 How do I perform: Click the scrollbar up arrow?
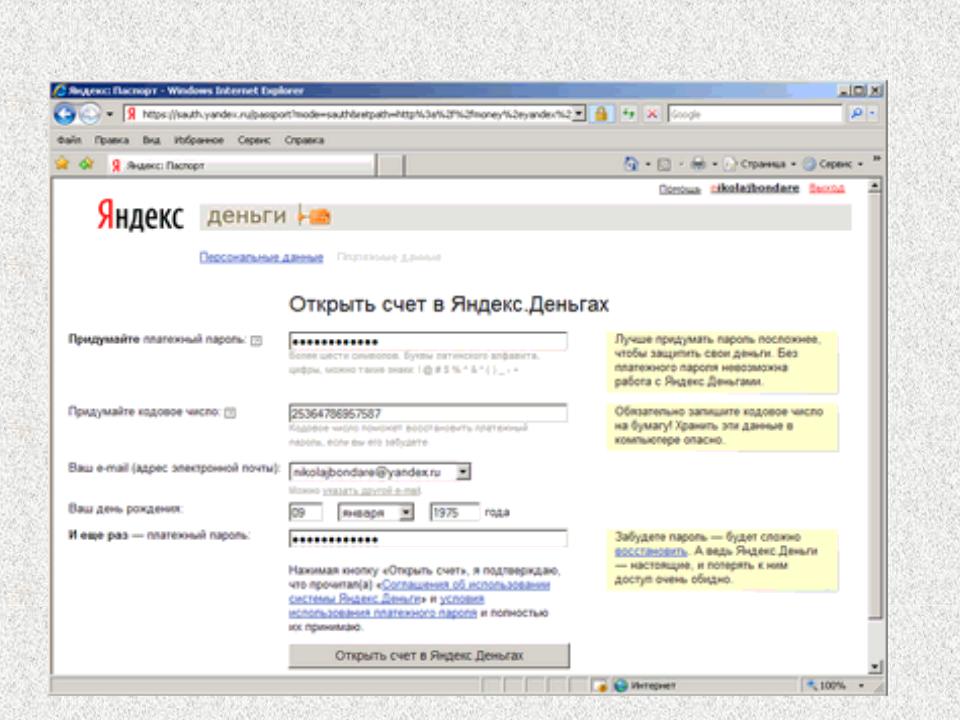[874, 187]
